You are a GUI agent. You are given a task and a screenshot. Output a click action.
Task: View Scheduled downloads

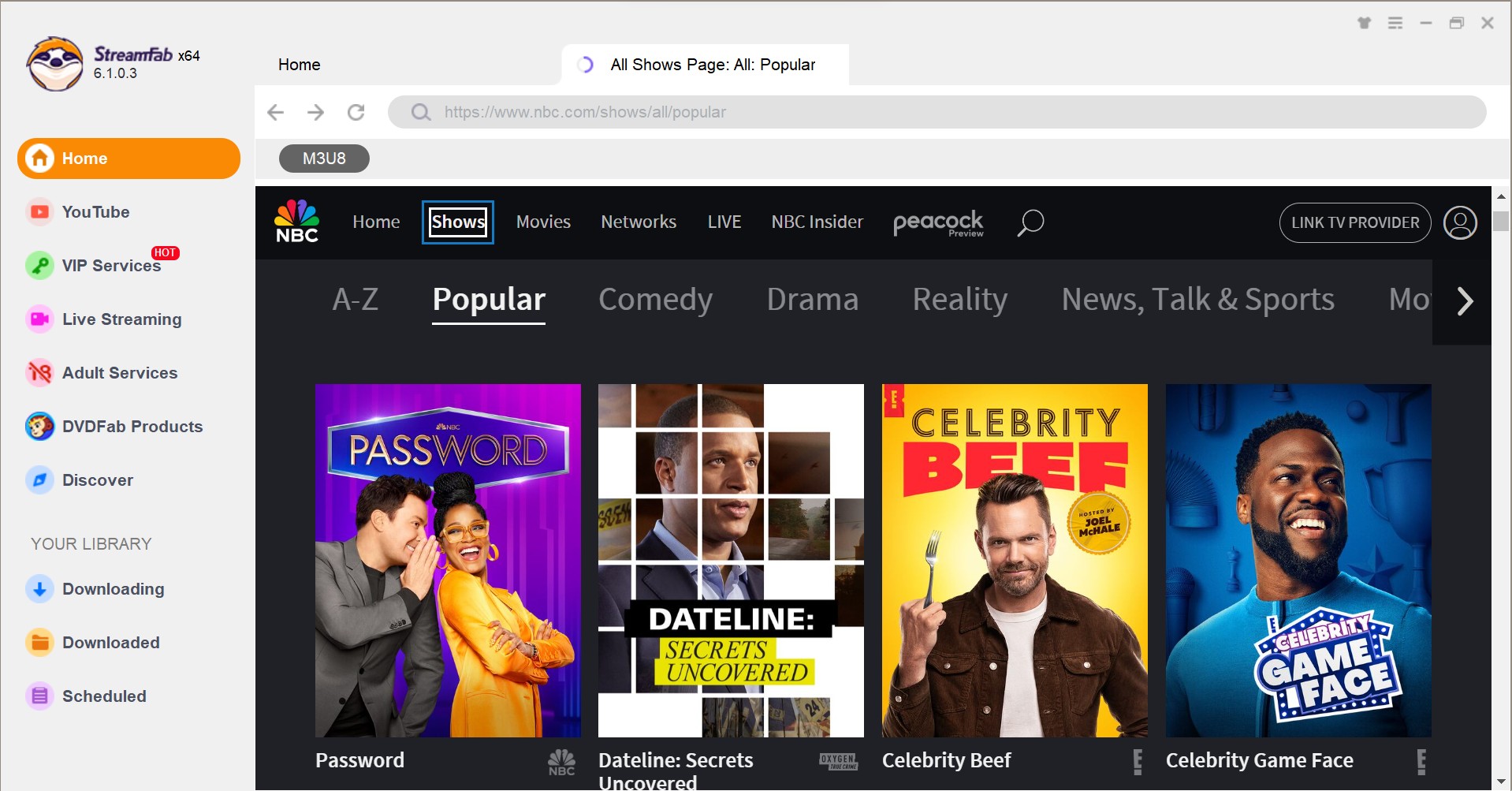86,696
